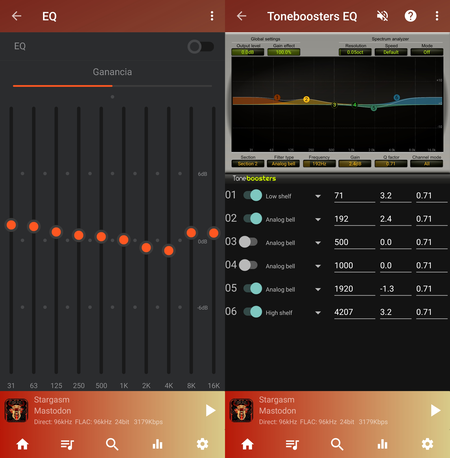Tap the muted speaker icon in Toneboosters header
450x458 pixels.
[382, 16]
